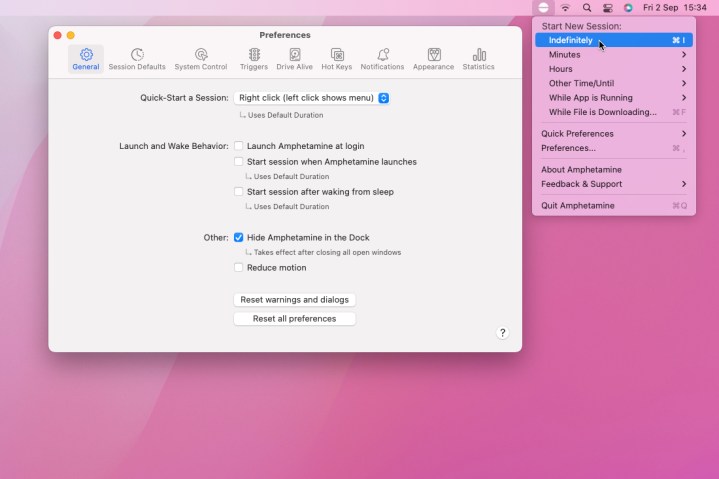The image size is (719, 479).
Task: Switch to the Notifications tab
Action: pos(382,59)
